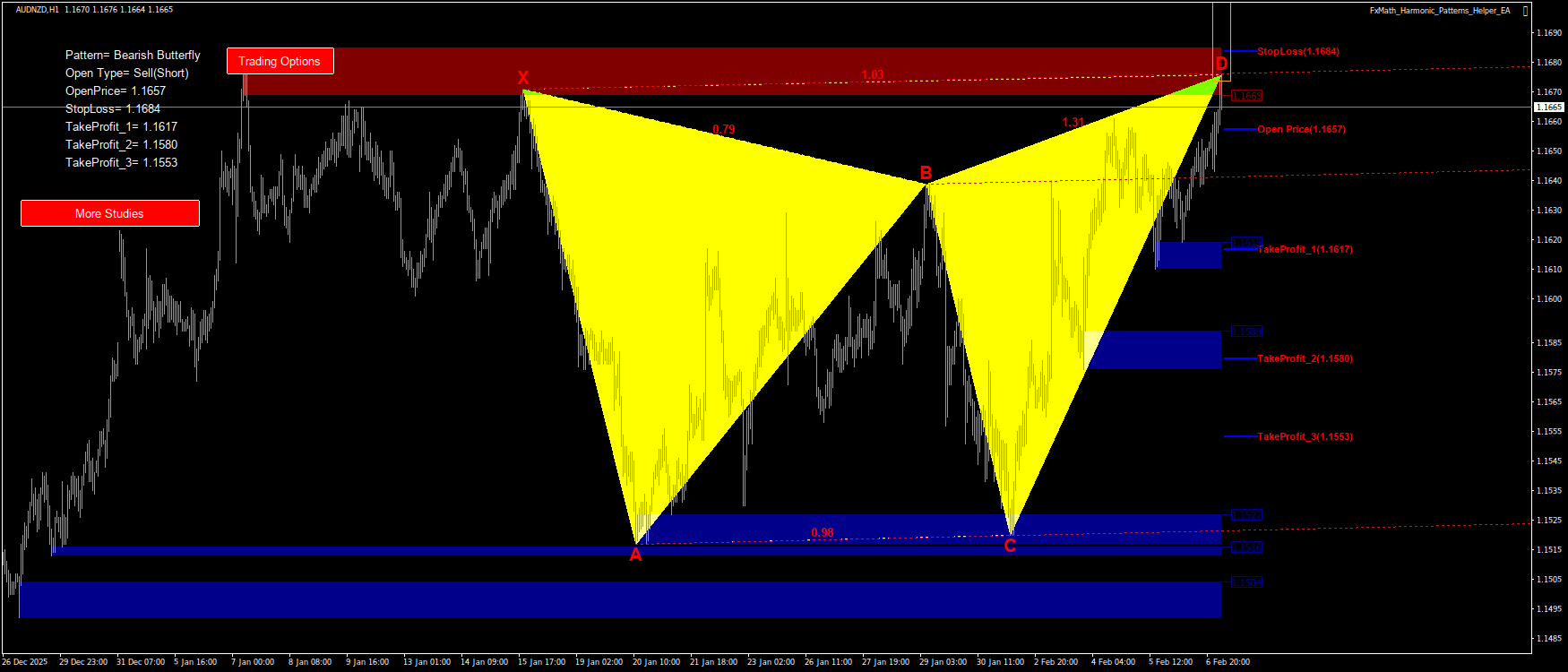Click the 1.03 ratio label on XD line
The height and width of the screenshot is (672, 1568).
point(873,75)
